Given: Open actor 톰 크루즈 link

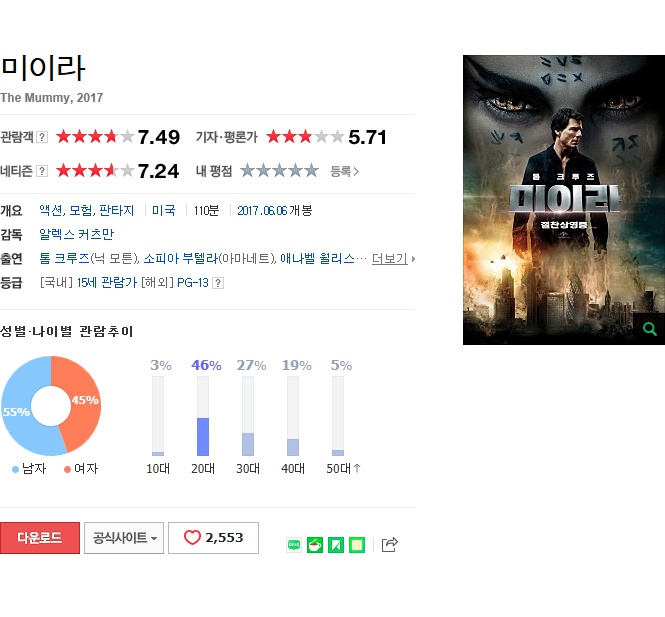Looking at the screenshot, I should click(x=64, y=258).
